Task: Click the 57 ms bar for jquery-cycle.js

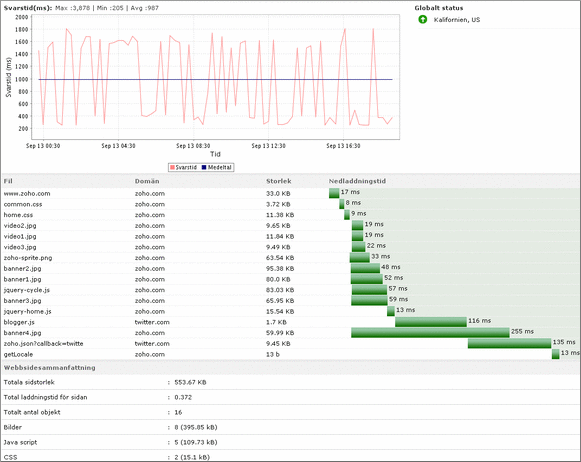Action: pyautogui.click(x=369, y=290)
